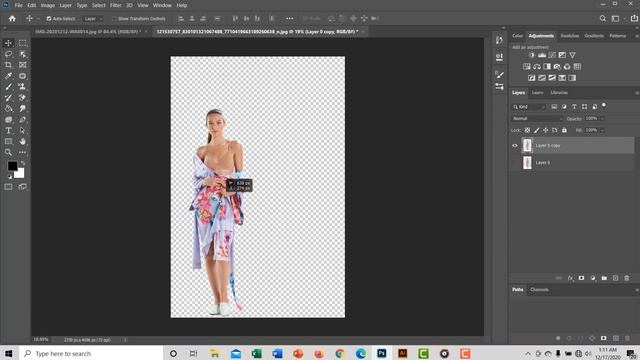This screenshot has height=360, width=640.
Task: Open the Layers panel flyout menu
Action: coord(637,93)
